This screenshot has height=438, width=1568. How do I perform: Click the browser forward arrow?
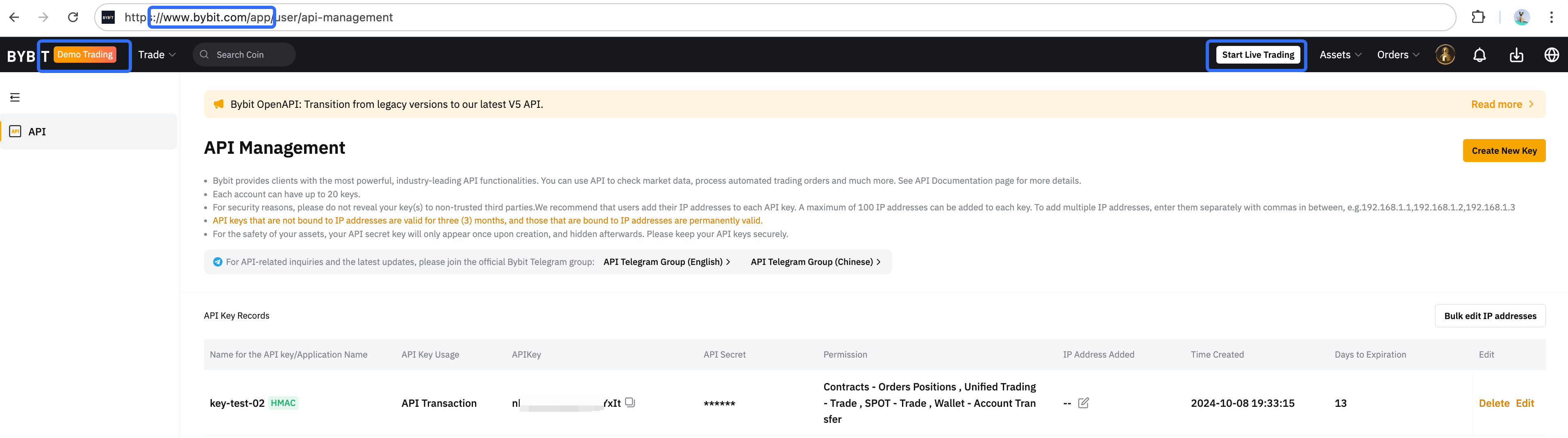tap(43, 17)
